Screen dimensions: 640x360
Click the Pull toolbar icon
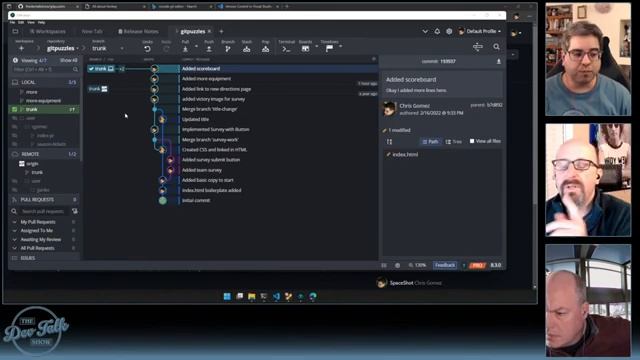(x=185, y=49)
